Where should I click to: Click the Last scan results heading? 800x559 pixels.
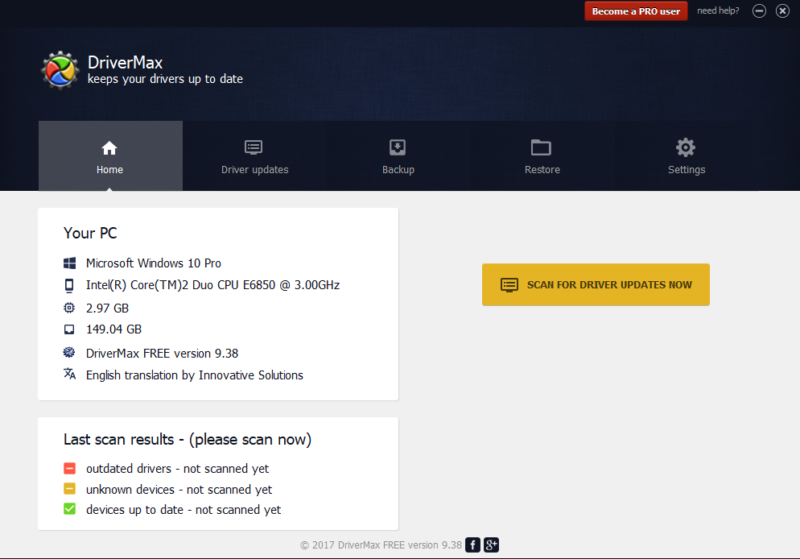pos(187,440)
